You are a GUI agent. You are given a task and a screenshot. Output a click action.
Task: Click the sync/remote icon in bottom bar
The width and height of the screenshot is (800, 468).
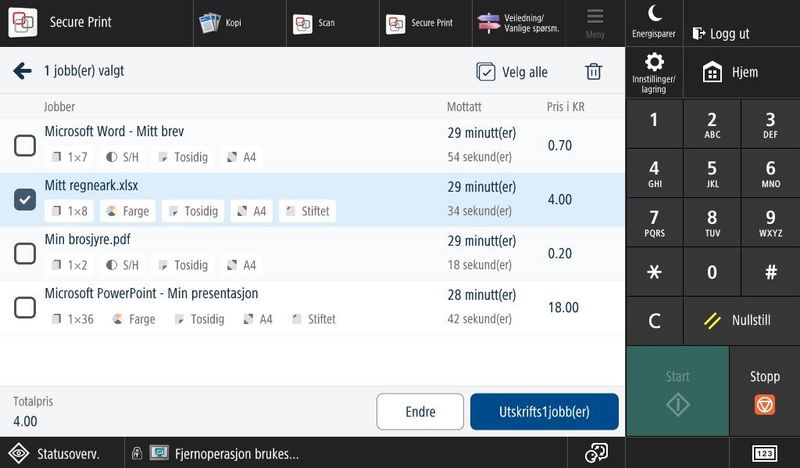pos(596,453)
